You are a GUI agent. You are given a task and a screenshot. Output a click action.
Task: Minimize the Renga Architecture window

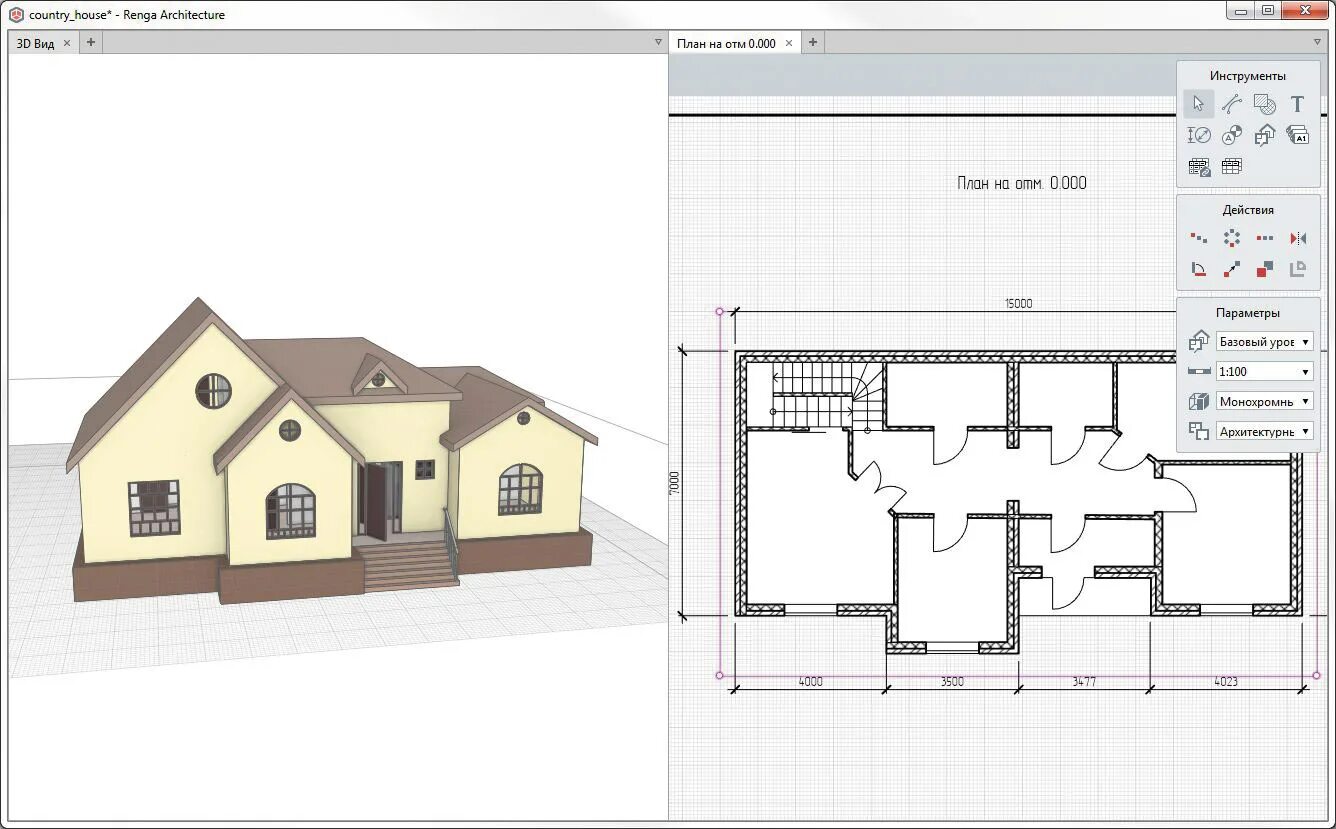(x=1241, y=11)
